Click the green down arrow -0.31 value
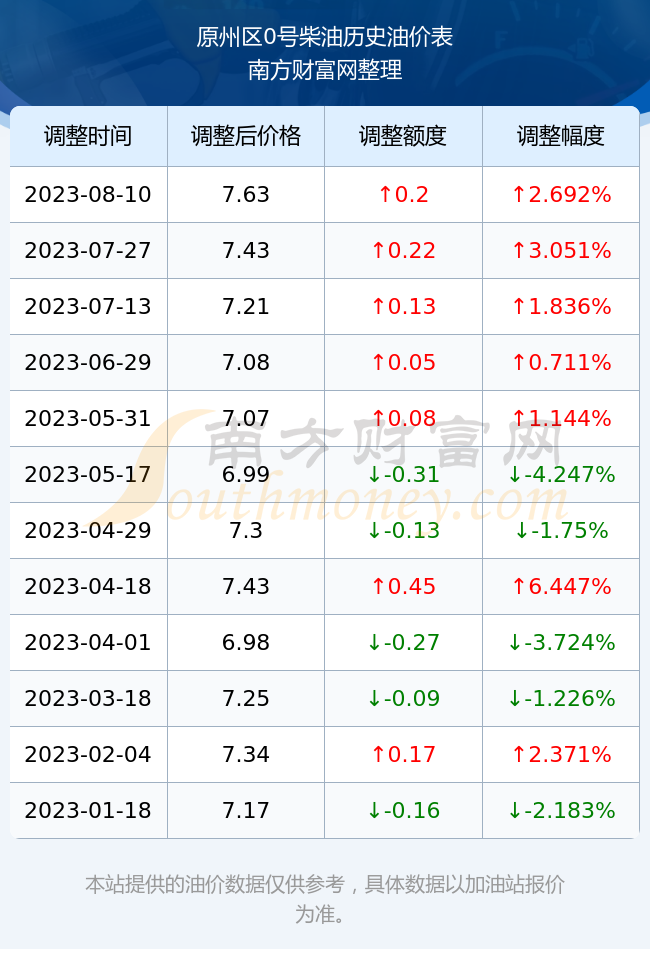Screen dimensions: 650x980 pyautogui.click(x=403, y=474)
